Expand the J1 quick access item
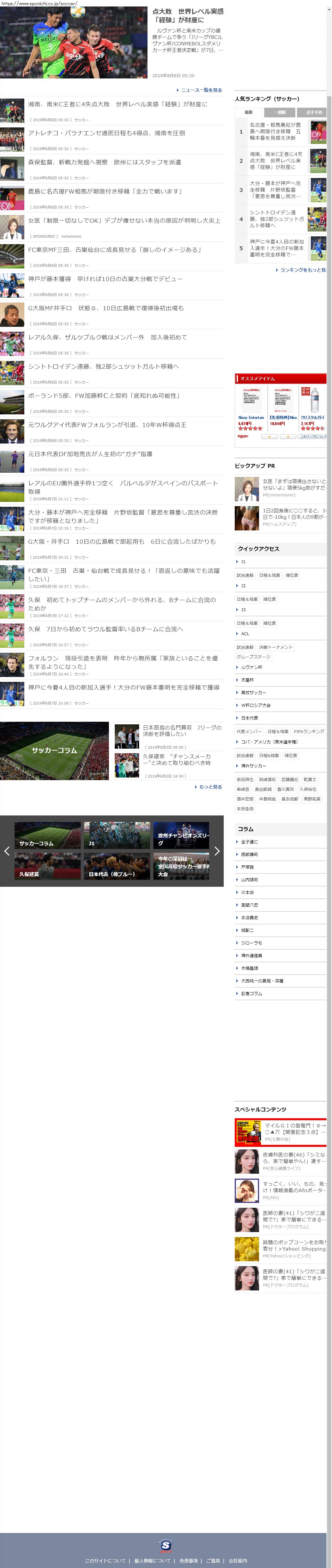Viewport: 332px width, 1568px height. [243, 562]
